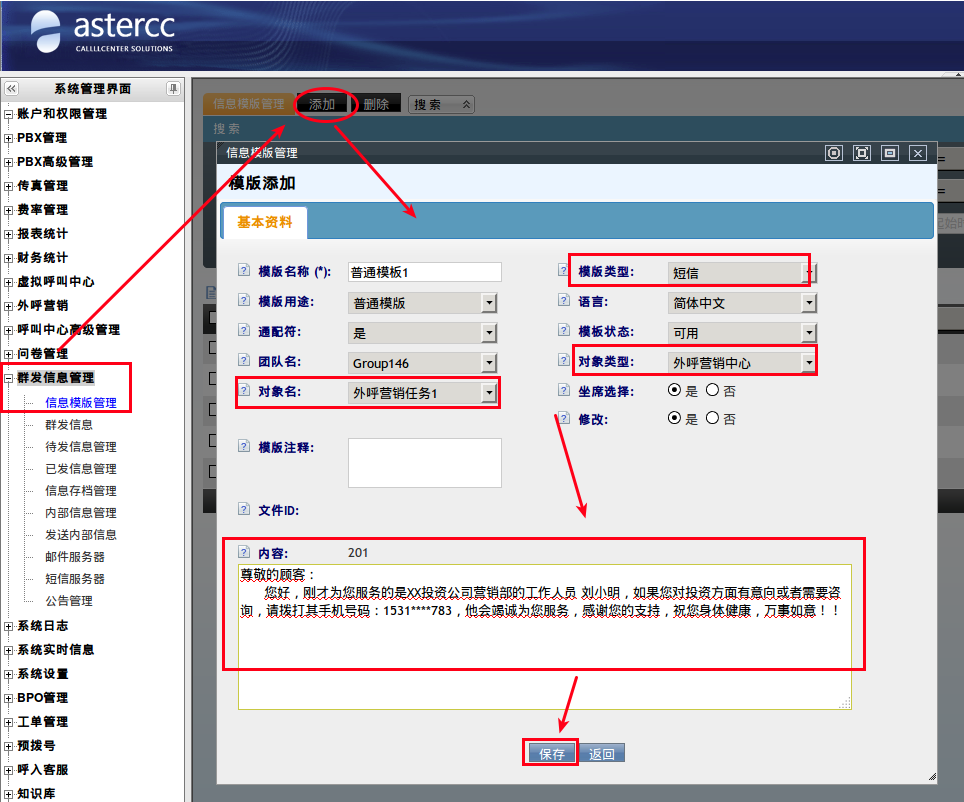Viewport: 964px width, 802px height.
Task: Open the 对象名 dropdown list
Action: (489, 393)
